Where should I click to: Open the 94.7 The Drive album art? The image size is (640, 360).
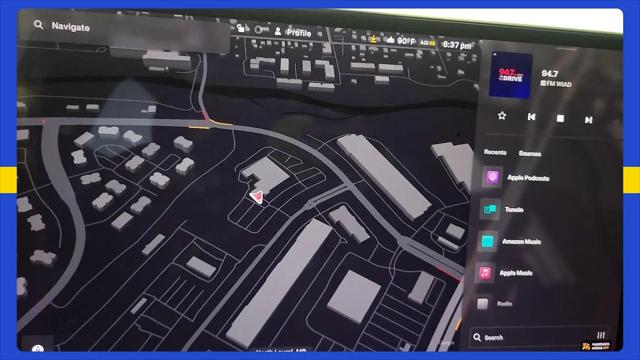point(511,75)
